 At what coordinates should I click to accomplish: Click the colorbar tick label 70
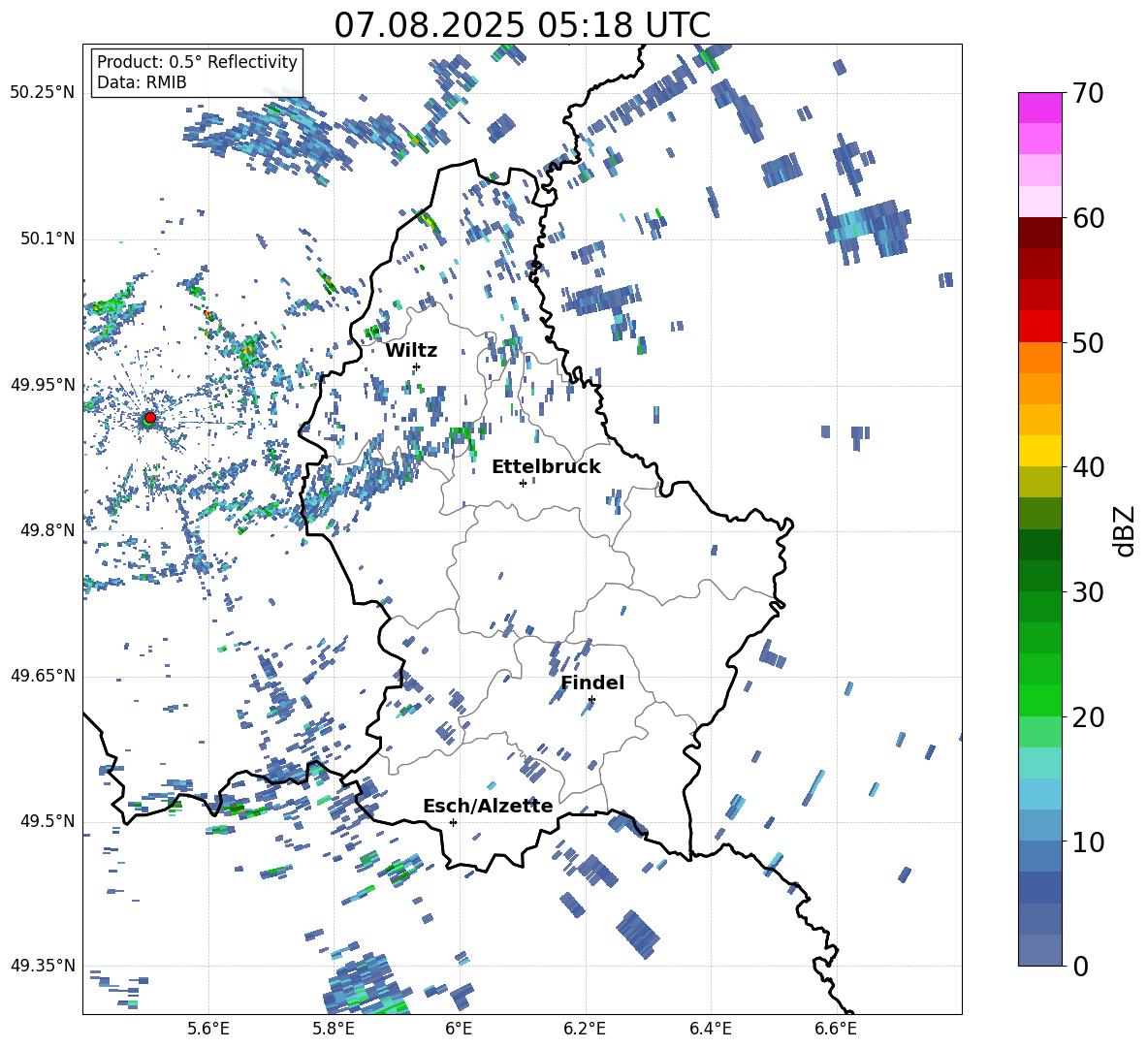click(1088, 94)
